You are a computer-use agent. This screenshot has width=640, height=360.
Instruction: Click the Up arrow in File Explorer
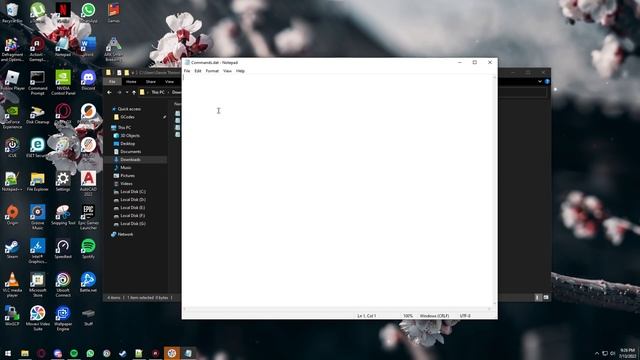134,93
